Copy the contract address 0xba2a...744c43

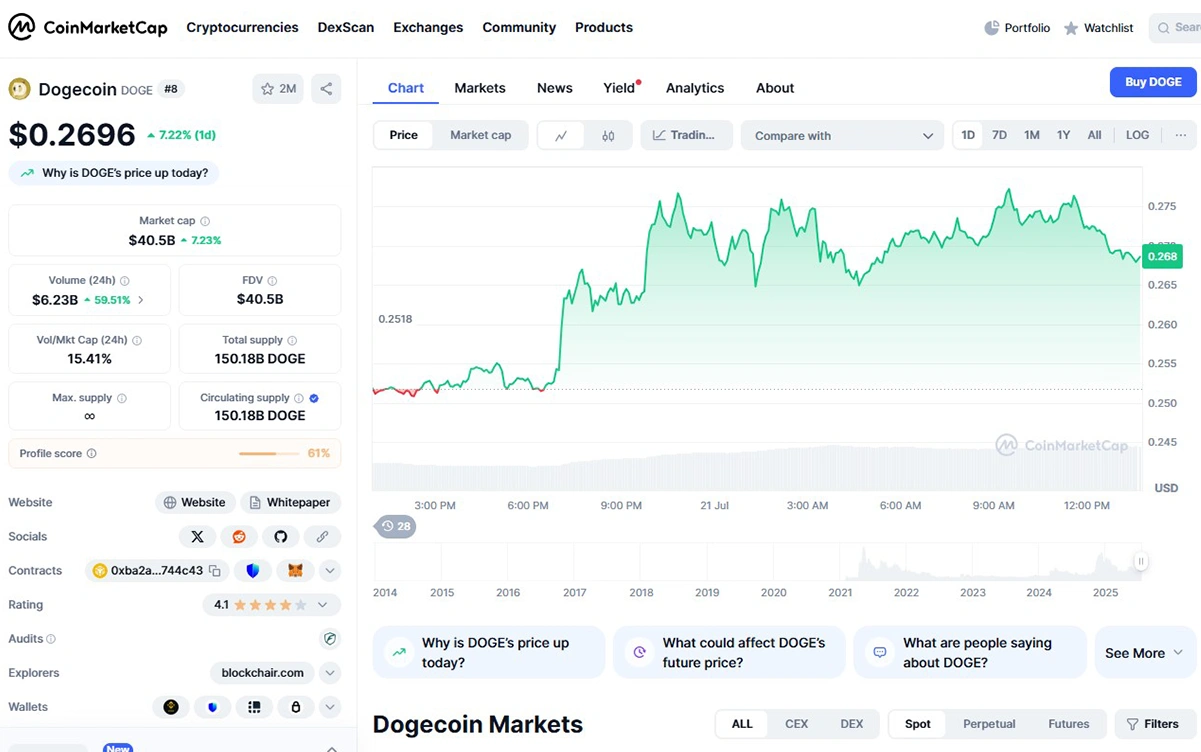coord(214,571)
